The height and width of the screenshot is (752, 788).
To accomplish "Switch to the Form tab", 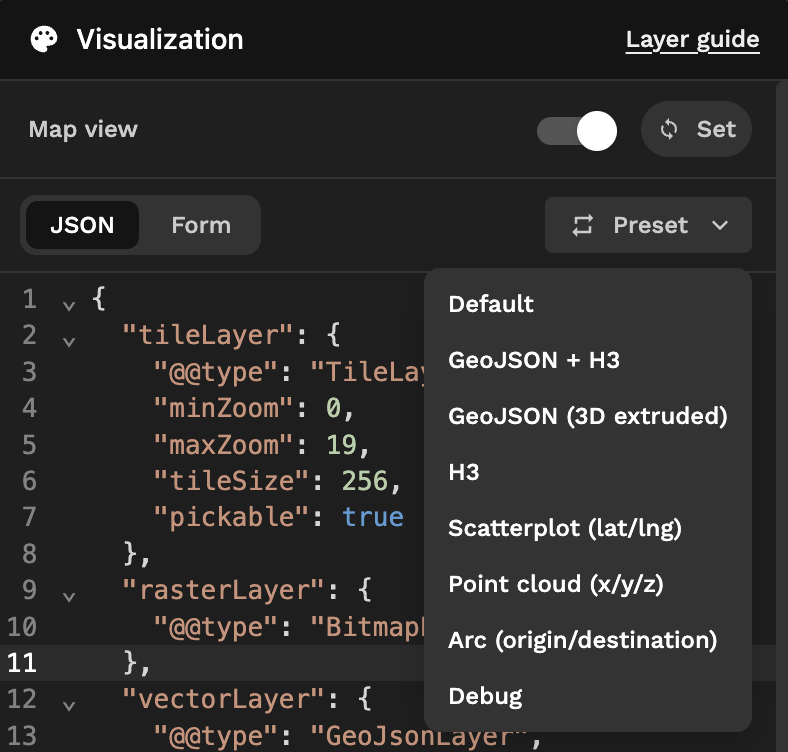I will [x=201, y=225].
